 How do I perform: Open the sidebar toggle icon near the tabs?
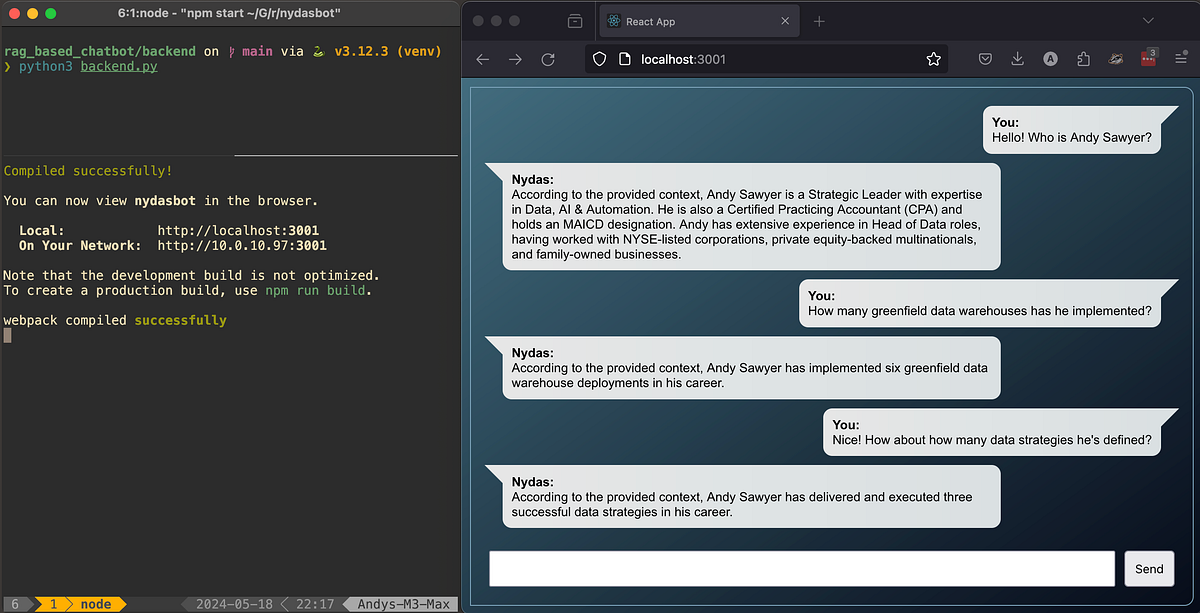coord(575,20)
